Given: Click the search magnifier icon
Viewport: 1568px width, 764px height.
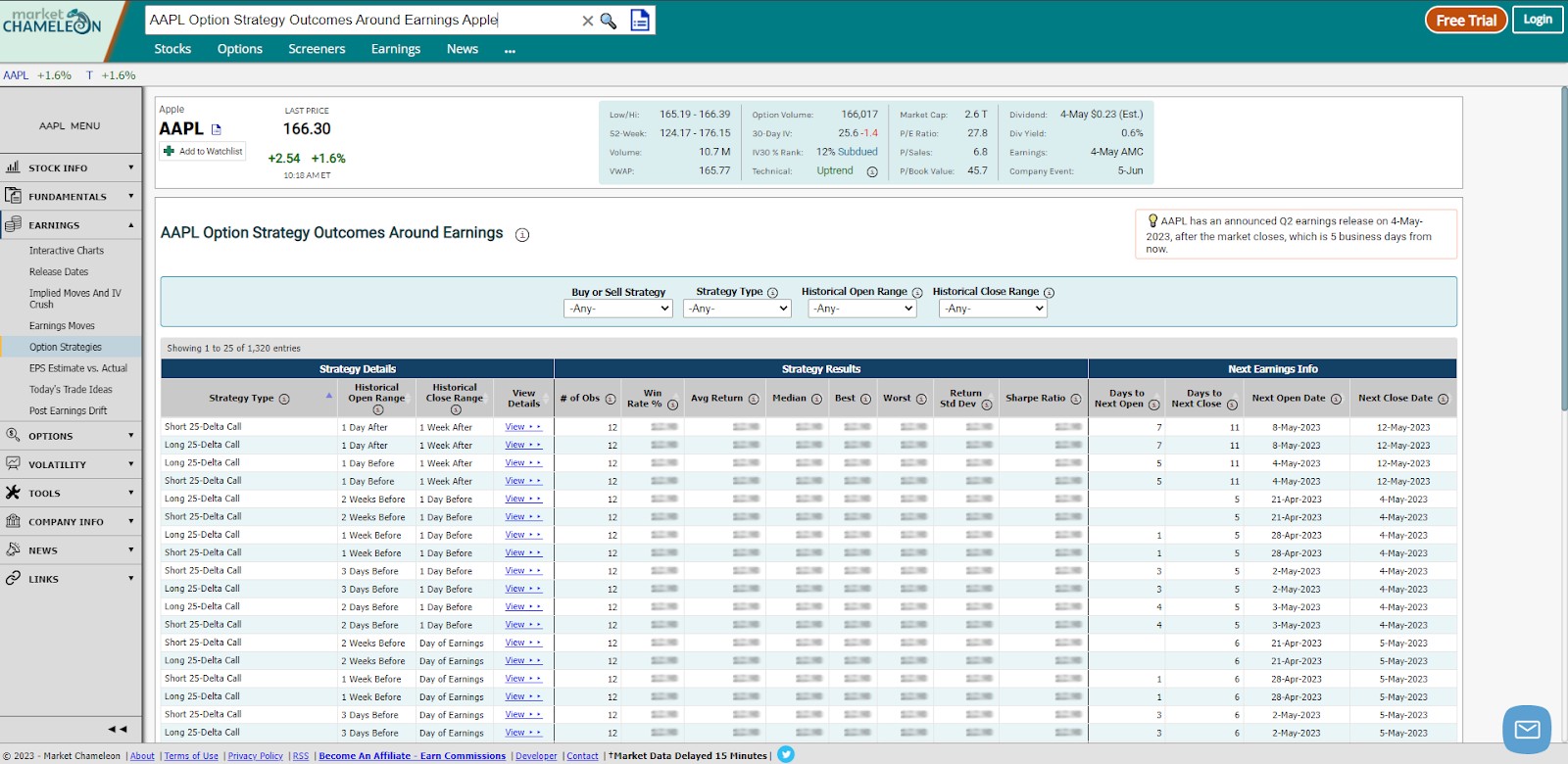Looking at the screenshot, I should (x=609, y=21).
